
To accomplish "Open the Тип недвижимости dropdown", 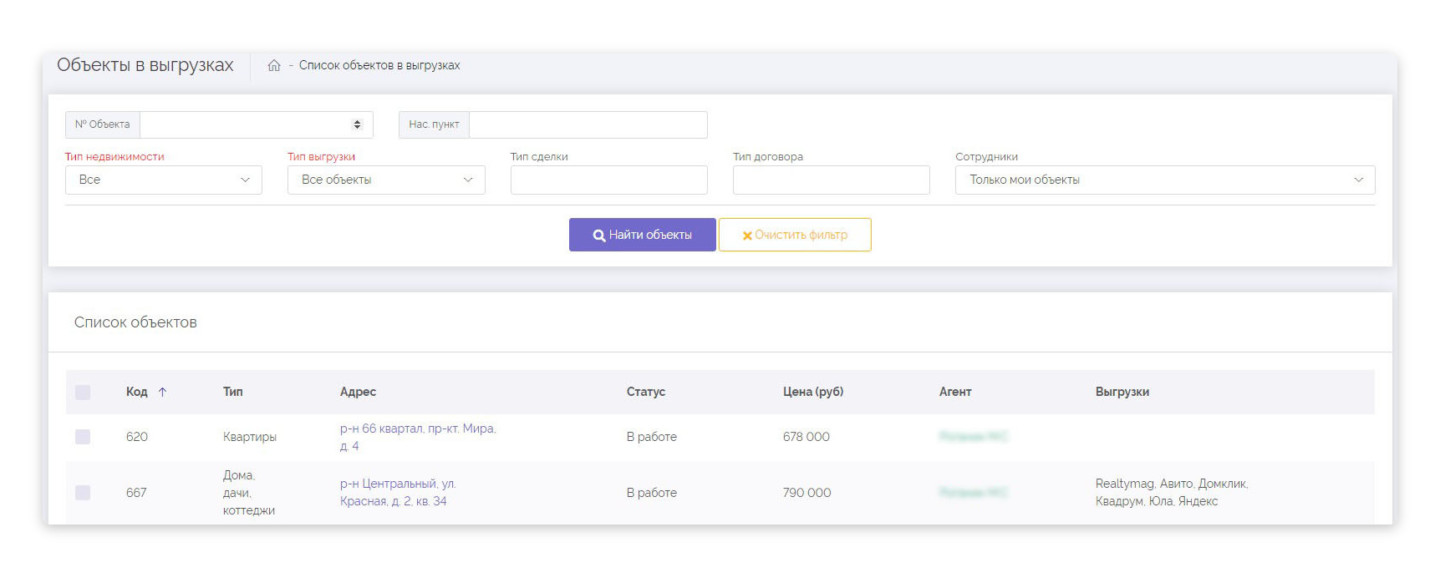I will [163, 180].
